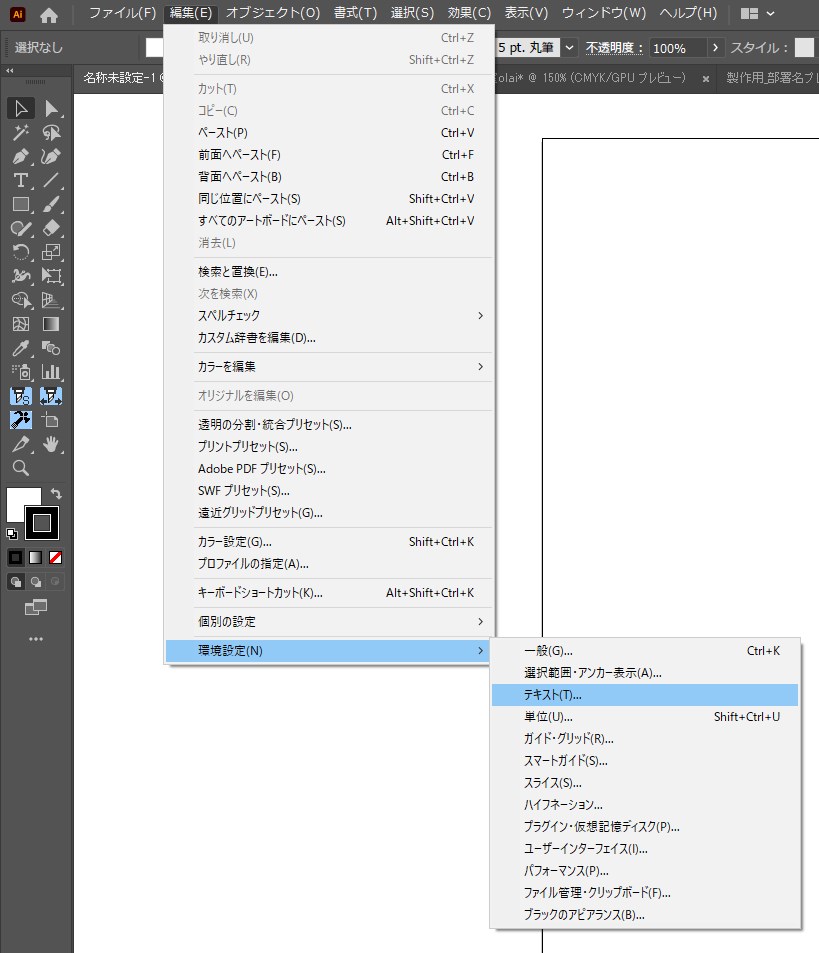This screenshot has width=819, height=953.
Task: Open the brush definition dropdown
Action: (x=569, y=47)
